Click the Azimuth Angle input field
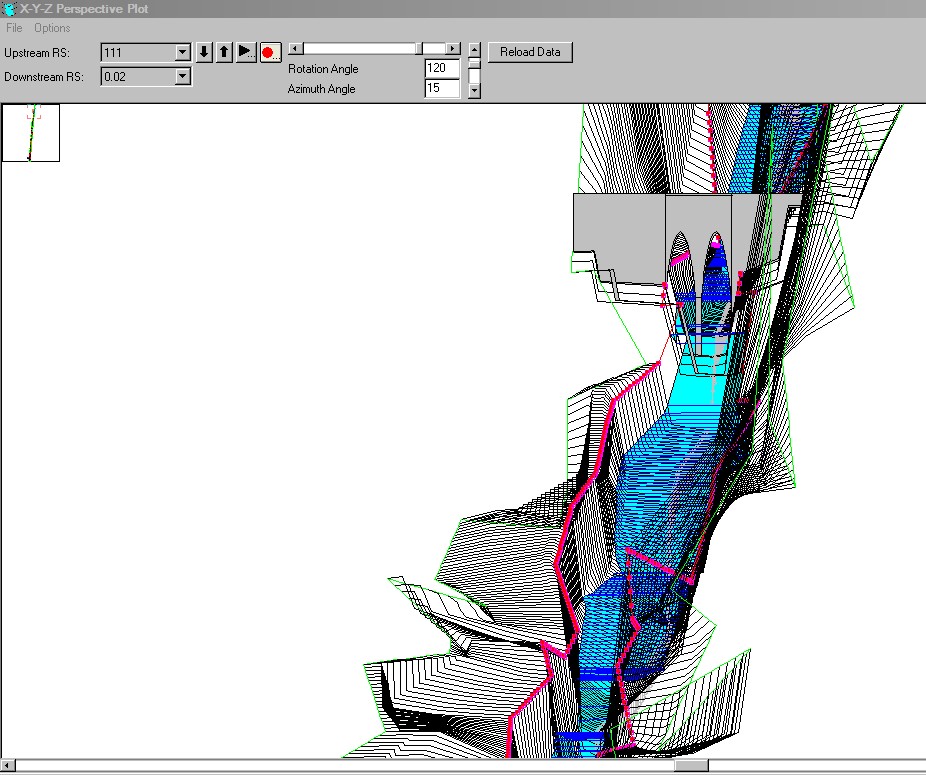Viewport: 926px width, 775px height. (441, 89)
